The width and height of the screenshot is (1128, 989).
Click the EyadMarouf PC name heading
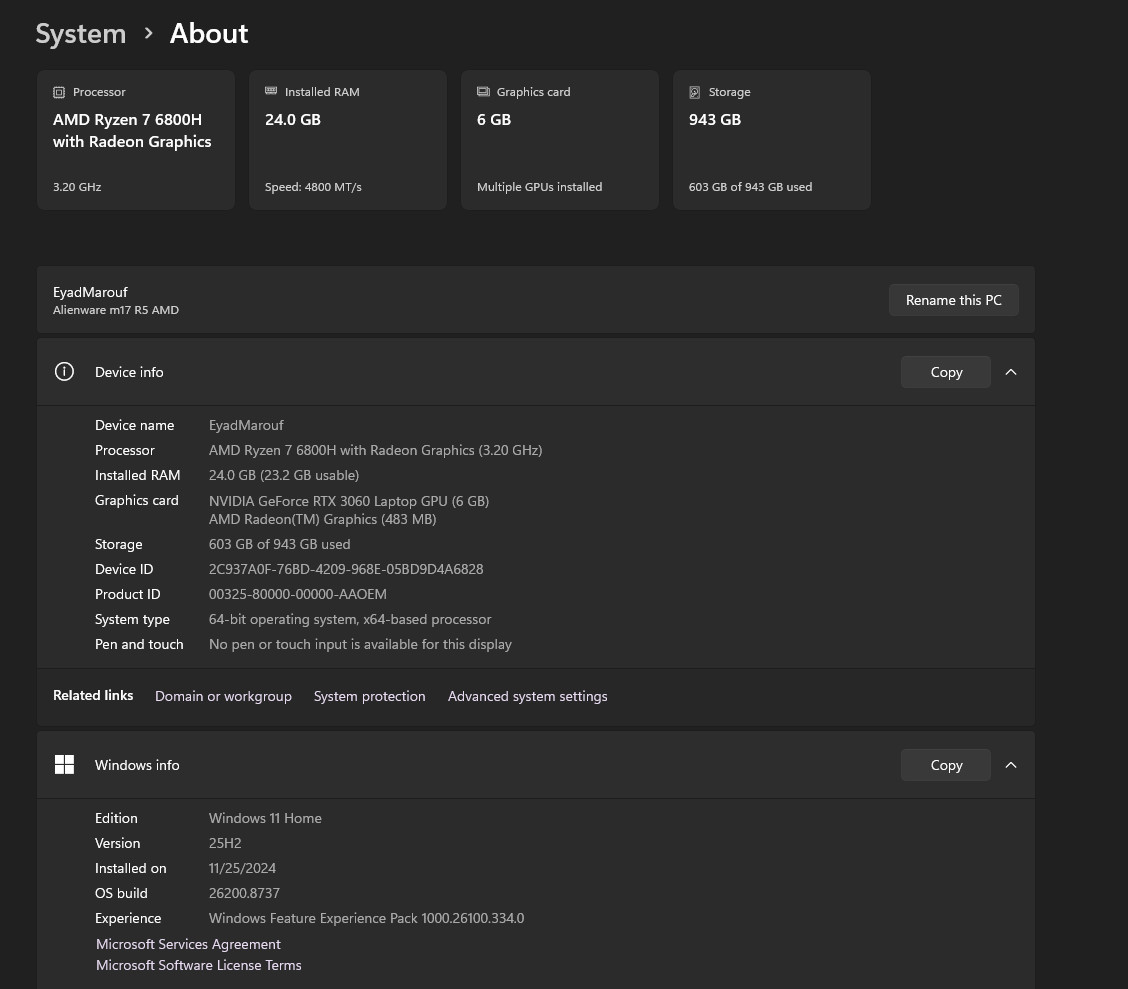[x=90, y=292]
